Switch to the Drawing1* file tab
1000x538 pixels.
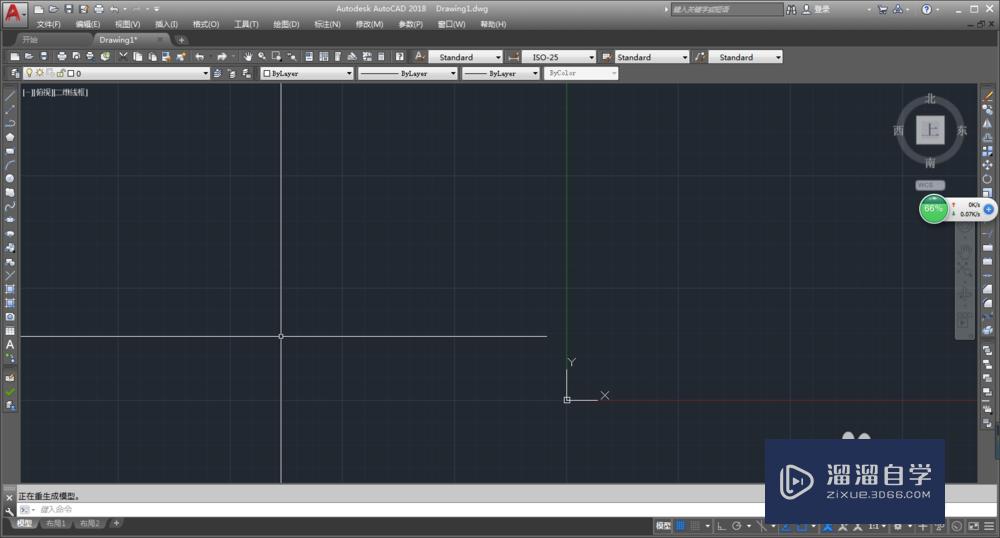click(x=118, y=40)
